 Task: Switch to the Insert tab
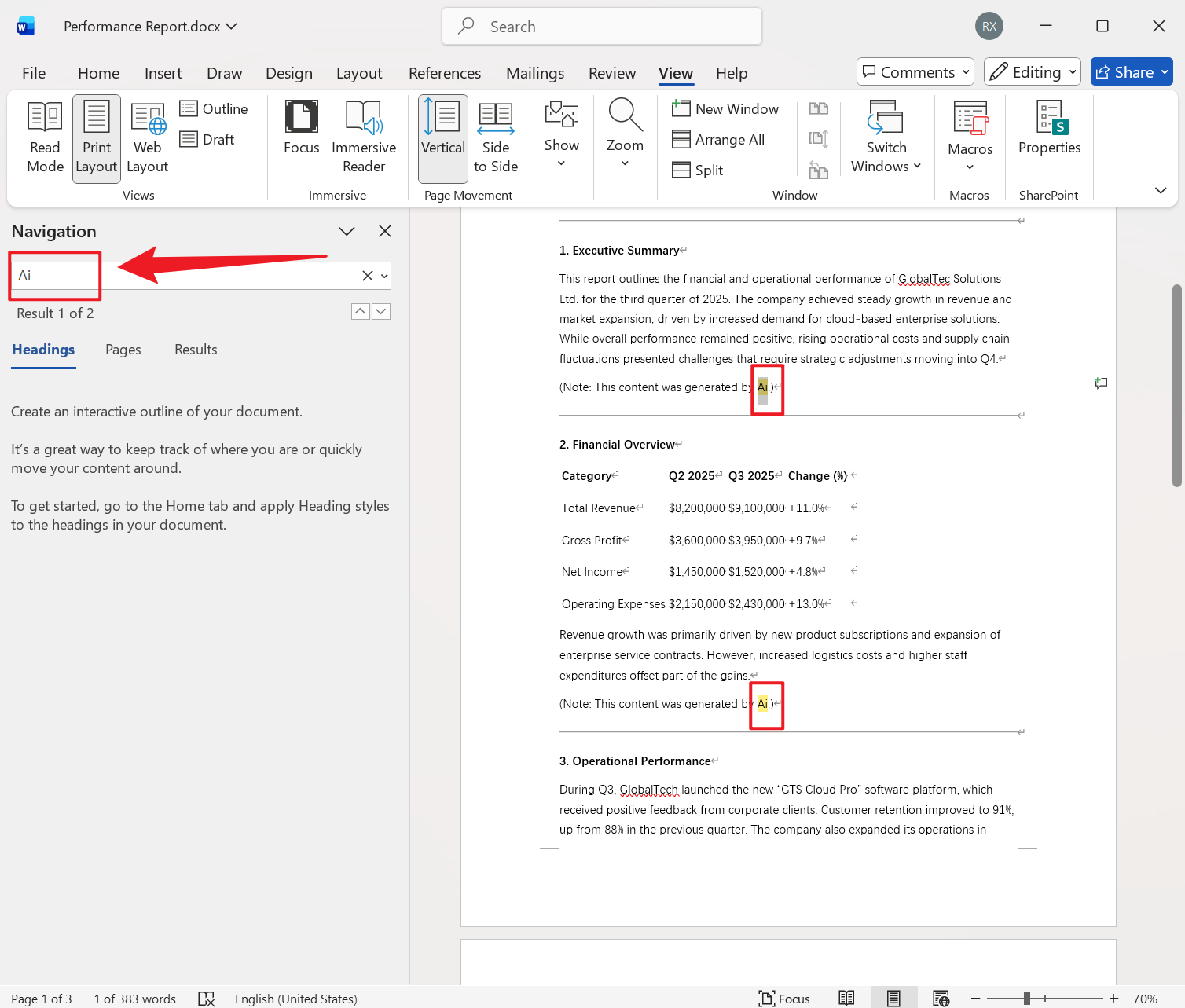163,73
